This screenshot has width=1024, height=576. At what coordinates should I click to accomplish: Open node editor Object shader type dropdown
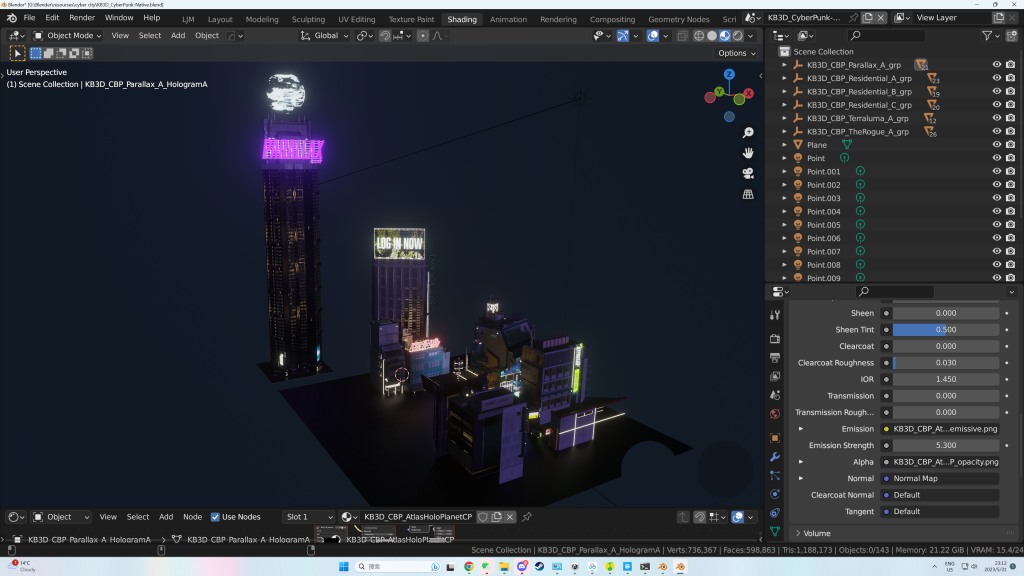pos(61,517)
